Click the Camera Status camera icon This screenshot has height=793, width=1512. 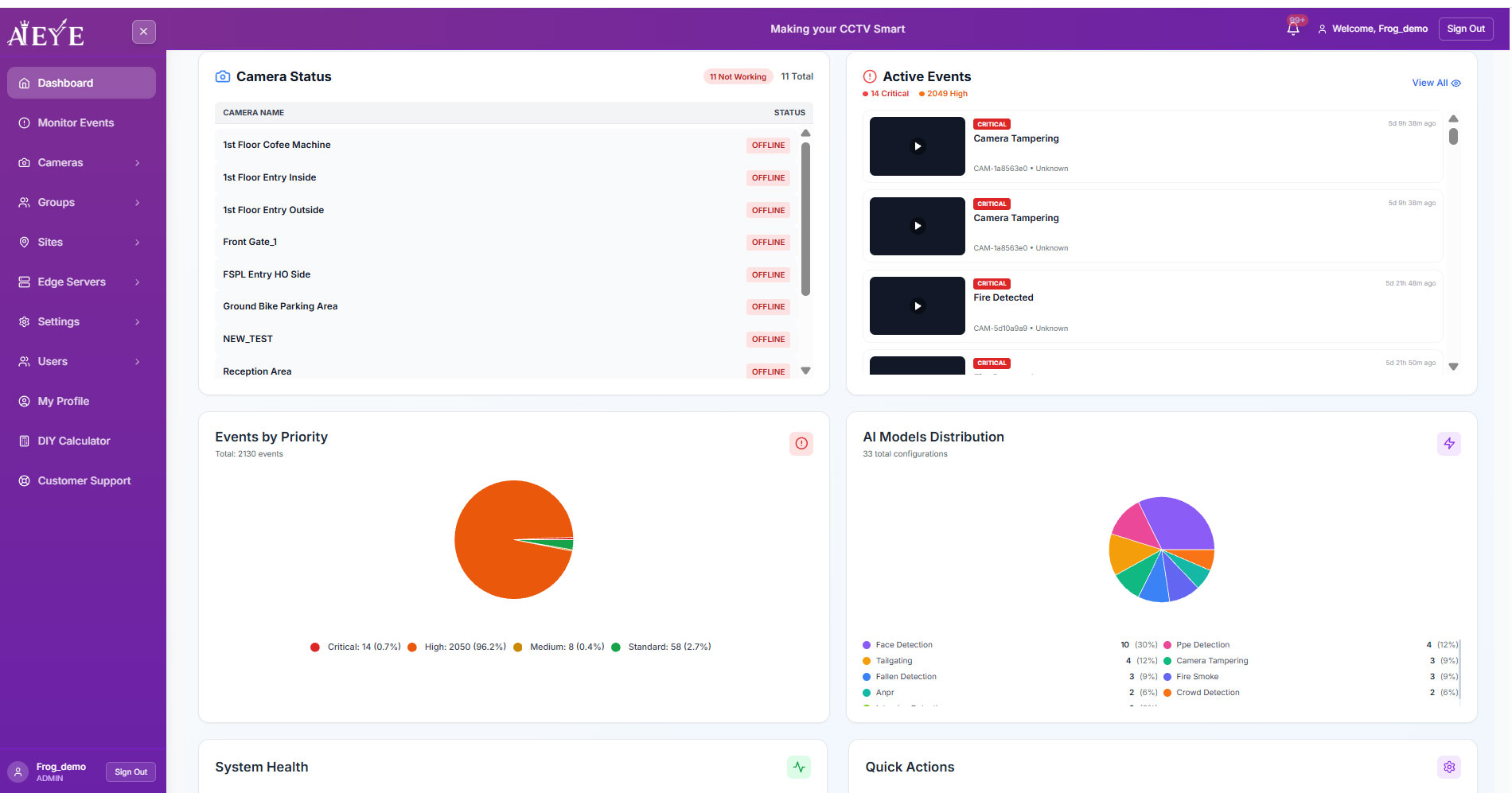[x=223, y=77]
